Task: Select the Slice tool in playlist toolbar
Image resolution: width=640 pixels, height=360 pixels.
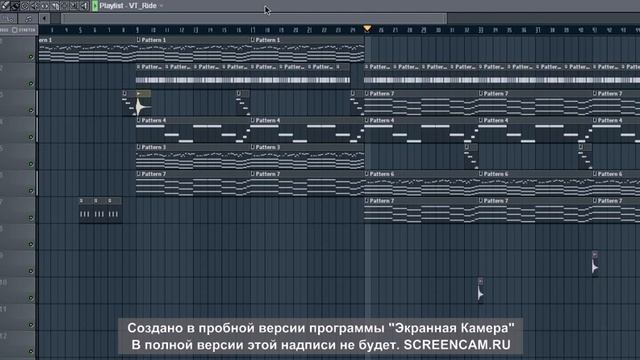Action: click(54, 6)
